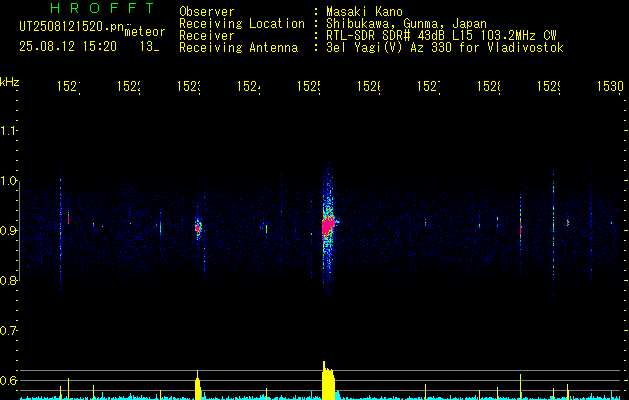Viewport: 629px width, 400px height.
Task: Click the 0.8 kHz frequency axis label
Action: (x=8, y=280)
